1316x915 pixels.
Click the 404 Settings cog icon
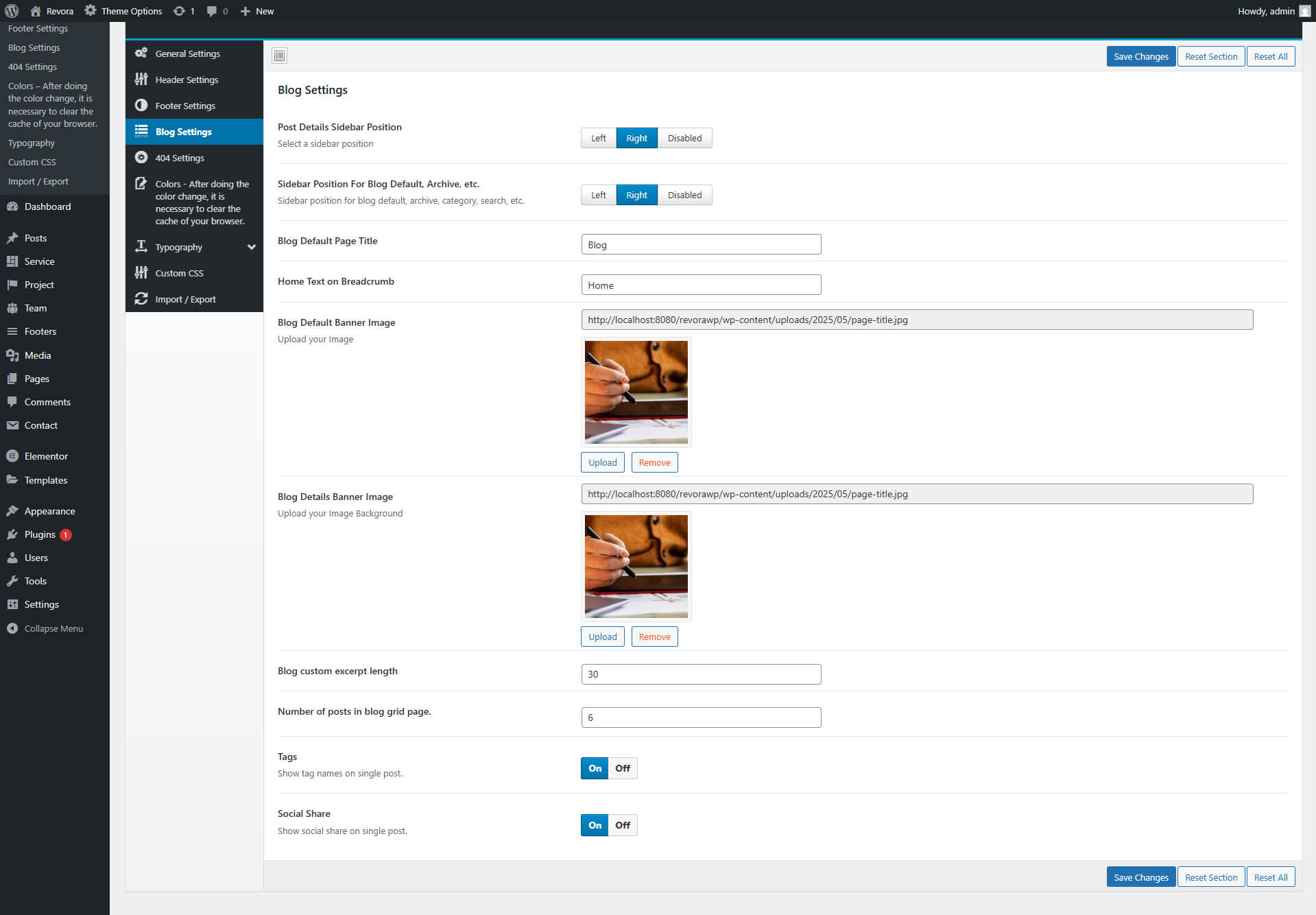click(x=141, y=158)
